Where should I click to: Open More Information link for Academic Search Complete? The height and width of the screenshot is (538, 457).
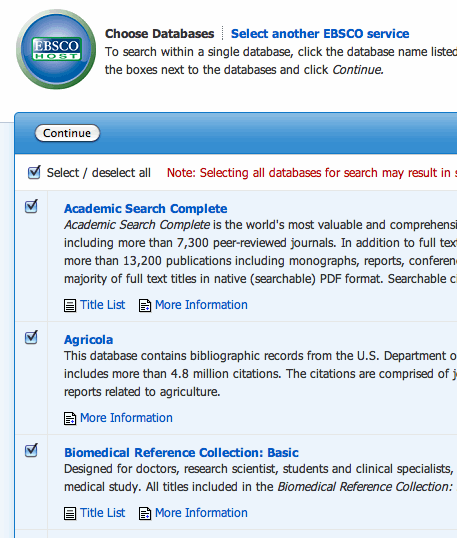click(x=201, y=305)
